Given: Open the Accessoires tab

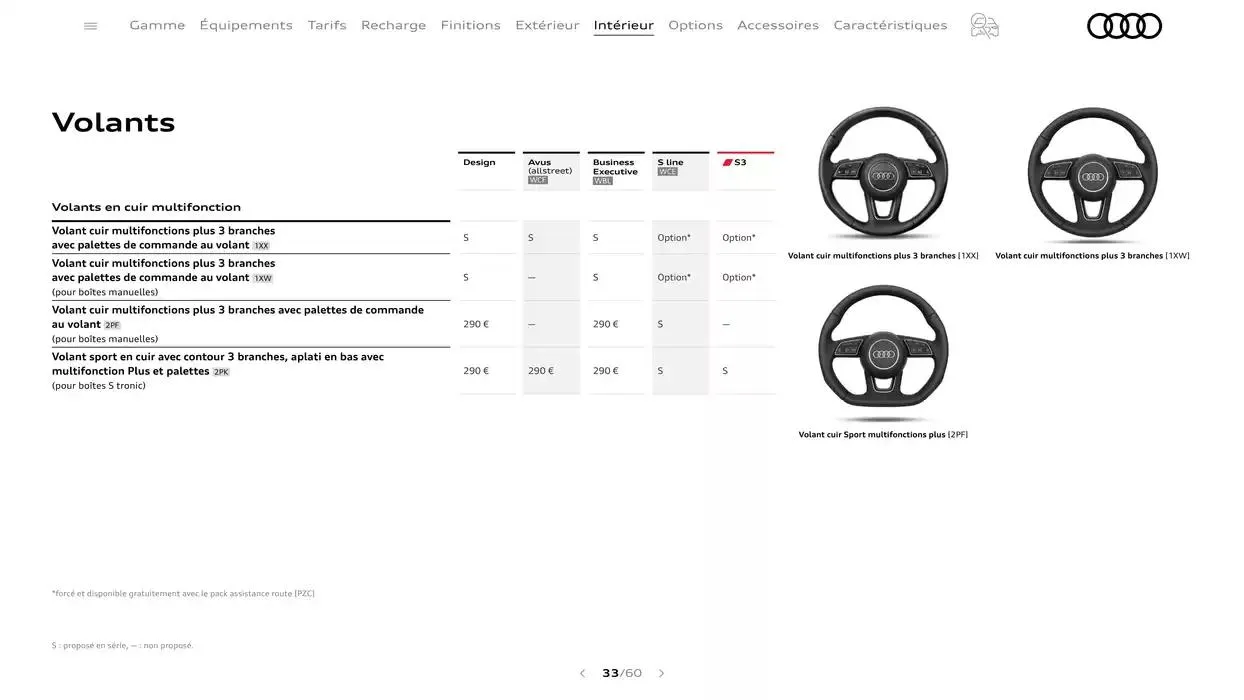Looking at the screenshot, I should tap(778, 25).
